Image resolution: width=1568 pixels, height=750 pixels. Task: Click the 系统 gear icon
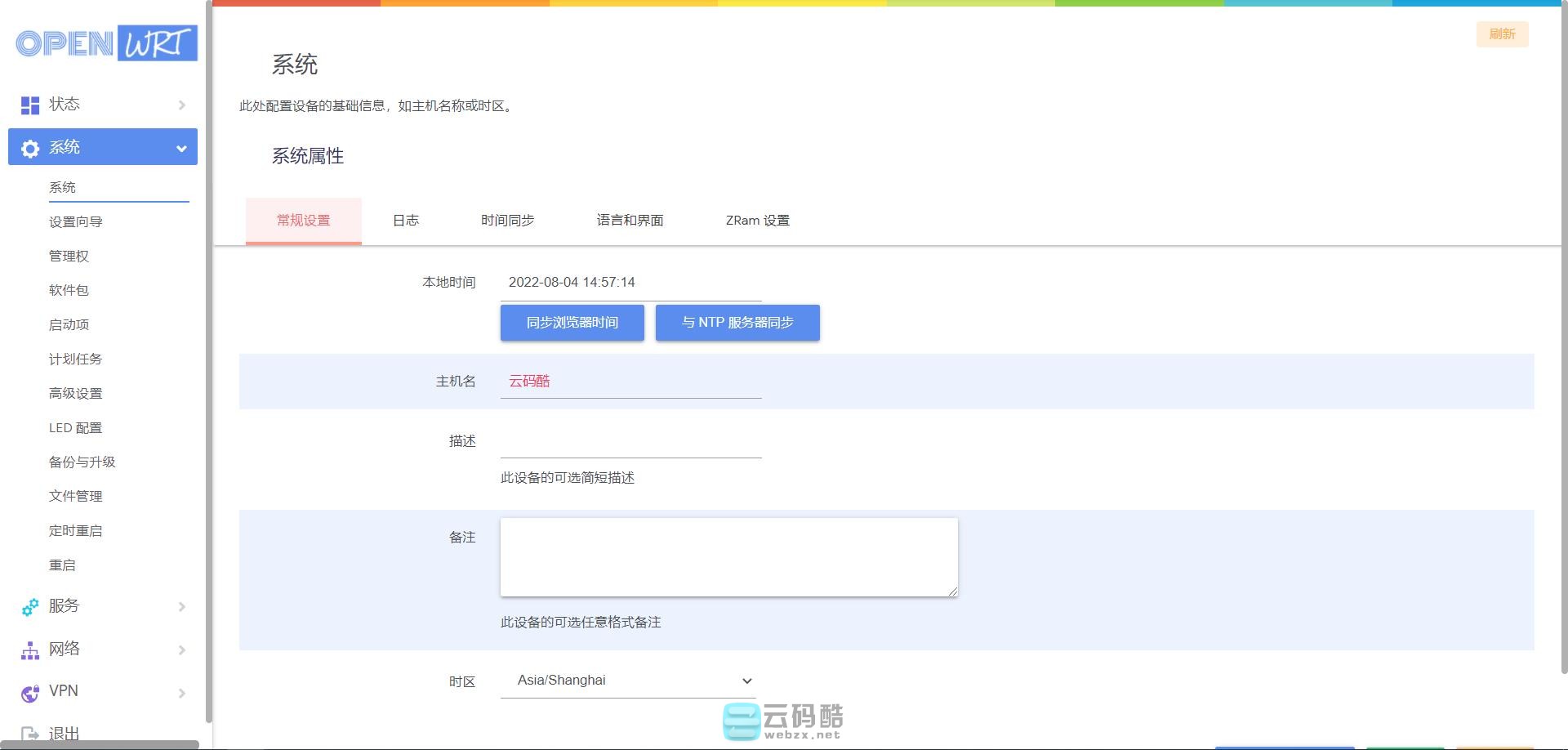pos(30,148)
